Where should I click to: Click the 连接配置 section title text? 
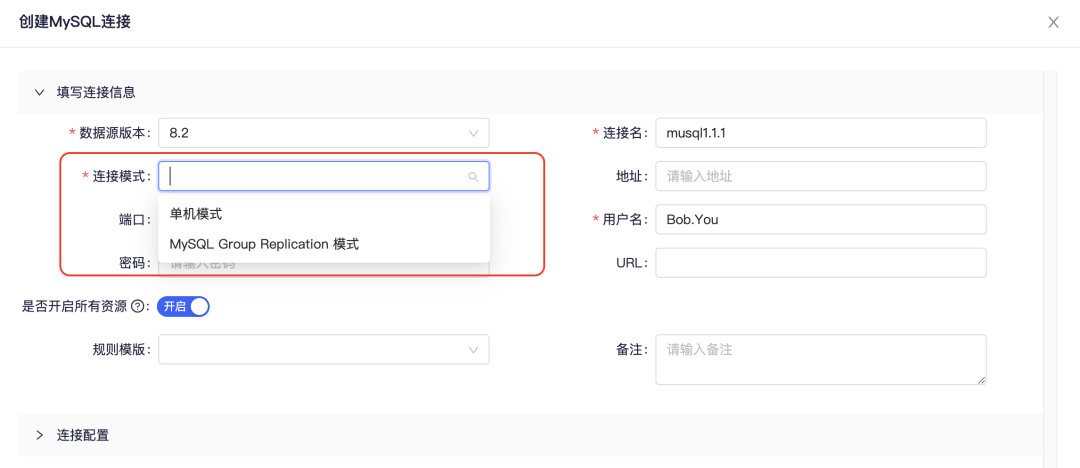point(83,435)
